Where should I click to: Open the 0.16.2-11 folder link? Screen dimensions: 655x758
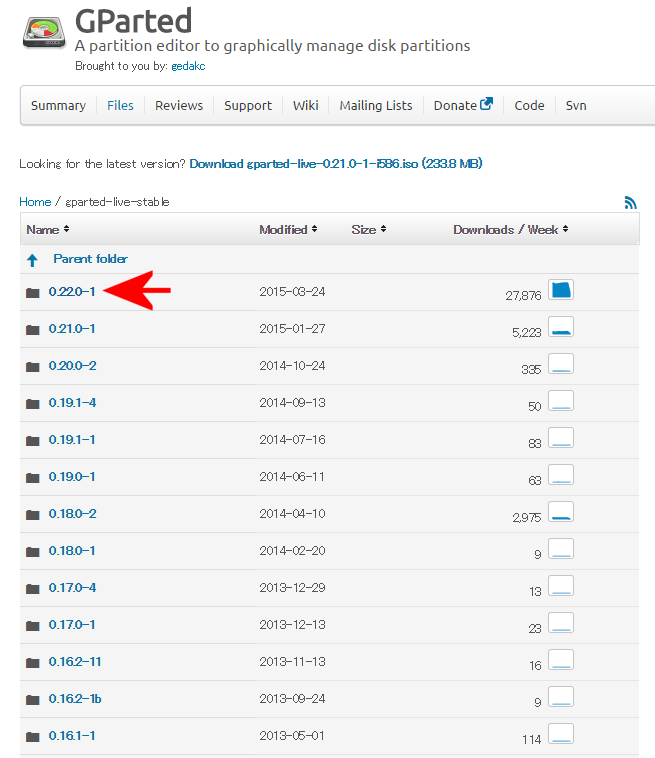click(x=75, y=662)
